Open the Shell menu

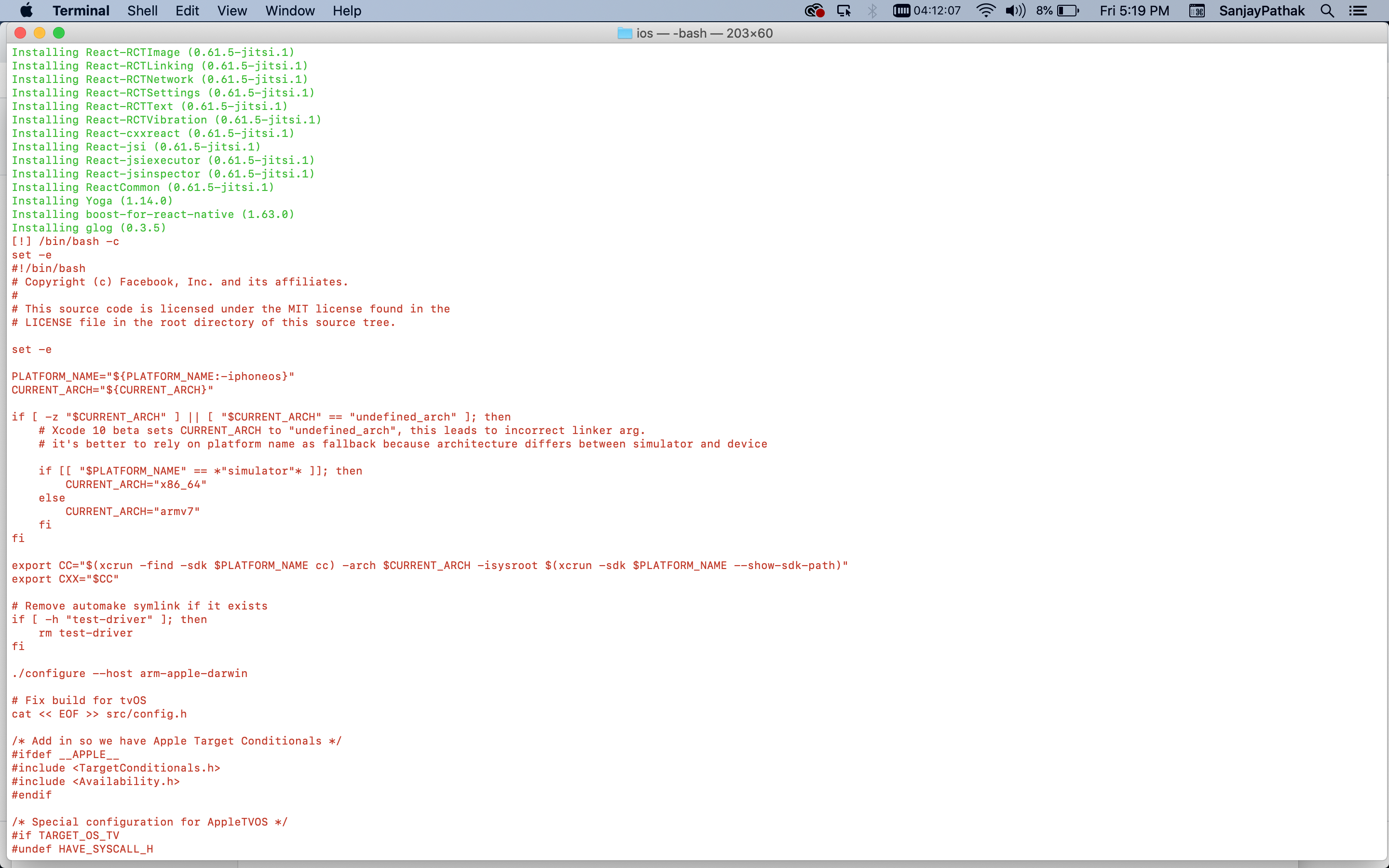(x=142, y=10)
